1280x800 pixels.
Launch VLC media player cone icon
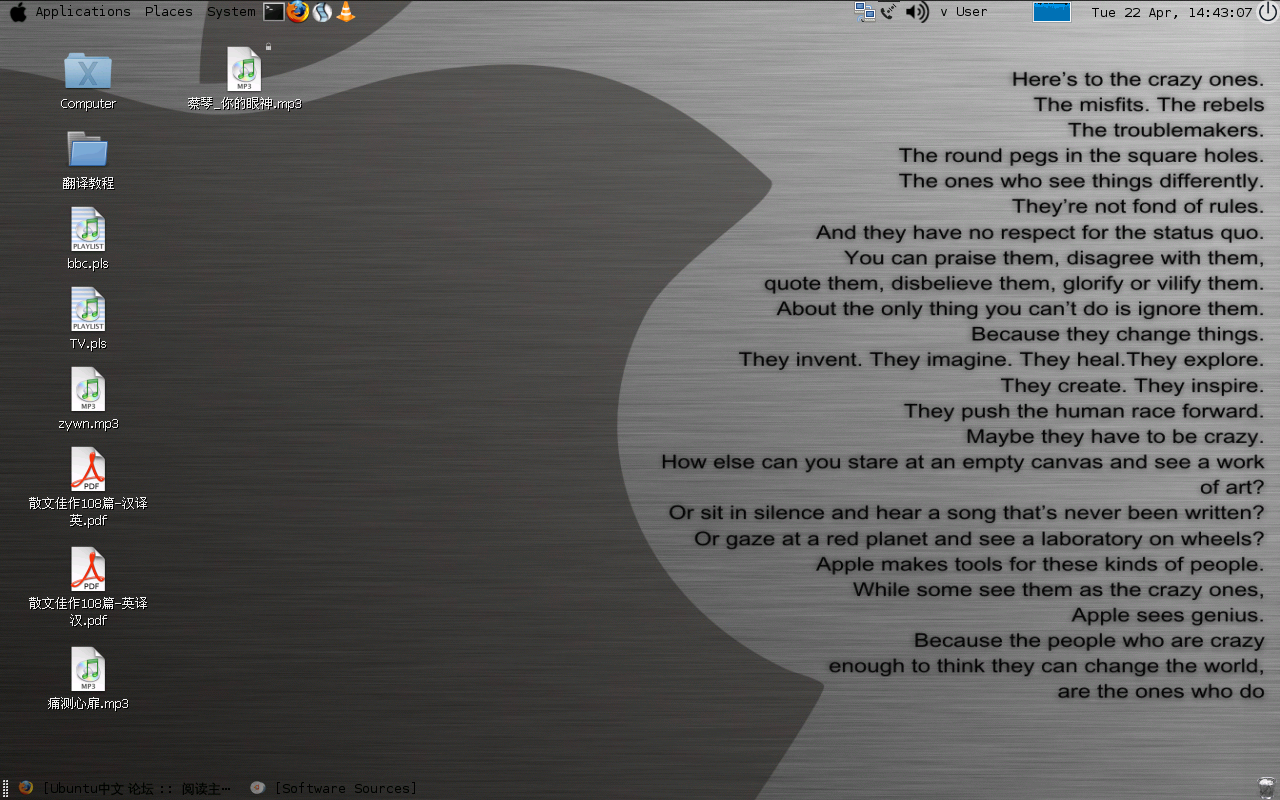click(x=346, y=12)
